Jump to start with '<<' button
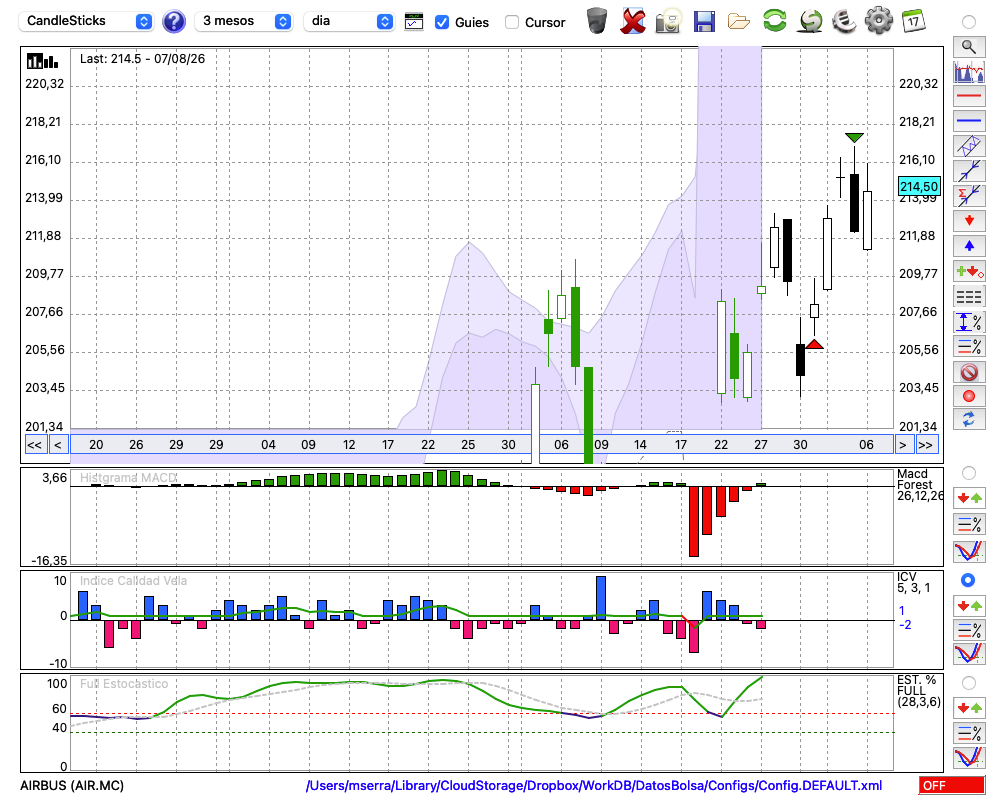 (35, 445)
